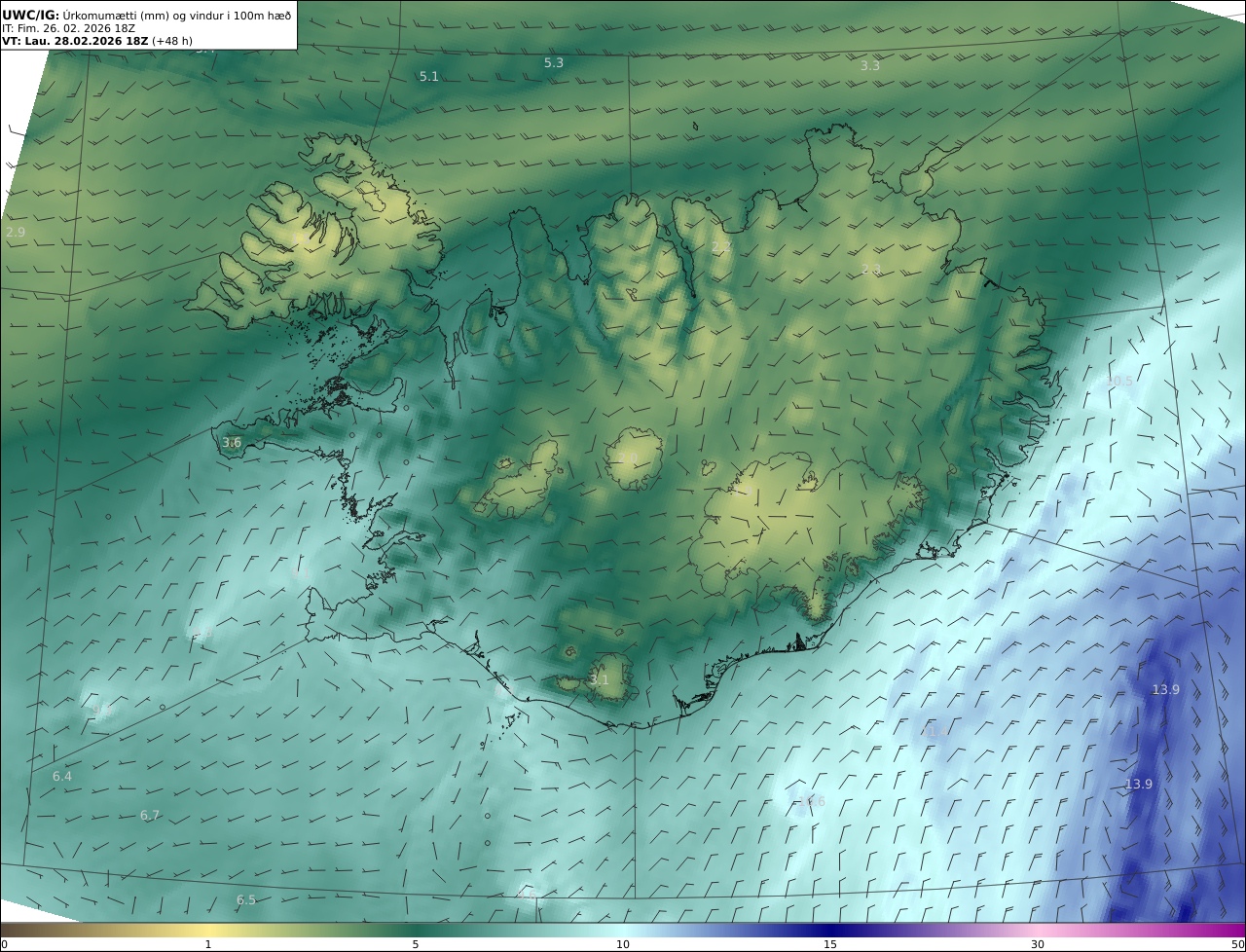The height and width of the screenshot is (952, 1246).
Task: Click the '6.5' precipitation value label
Action: pyautogui.click(x=246, y=899)
